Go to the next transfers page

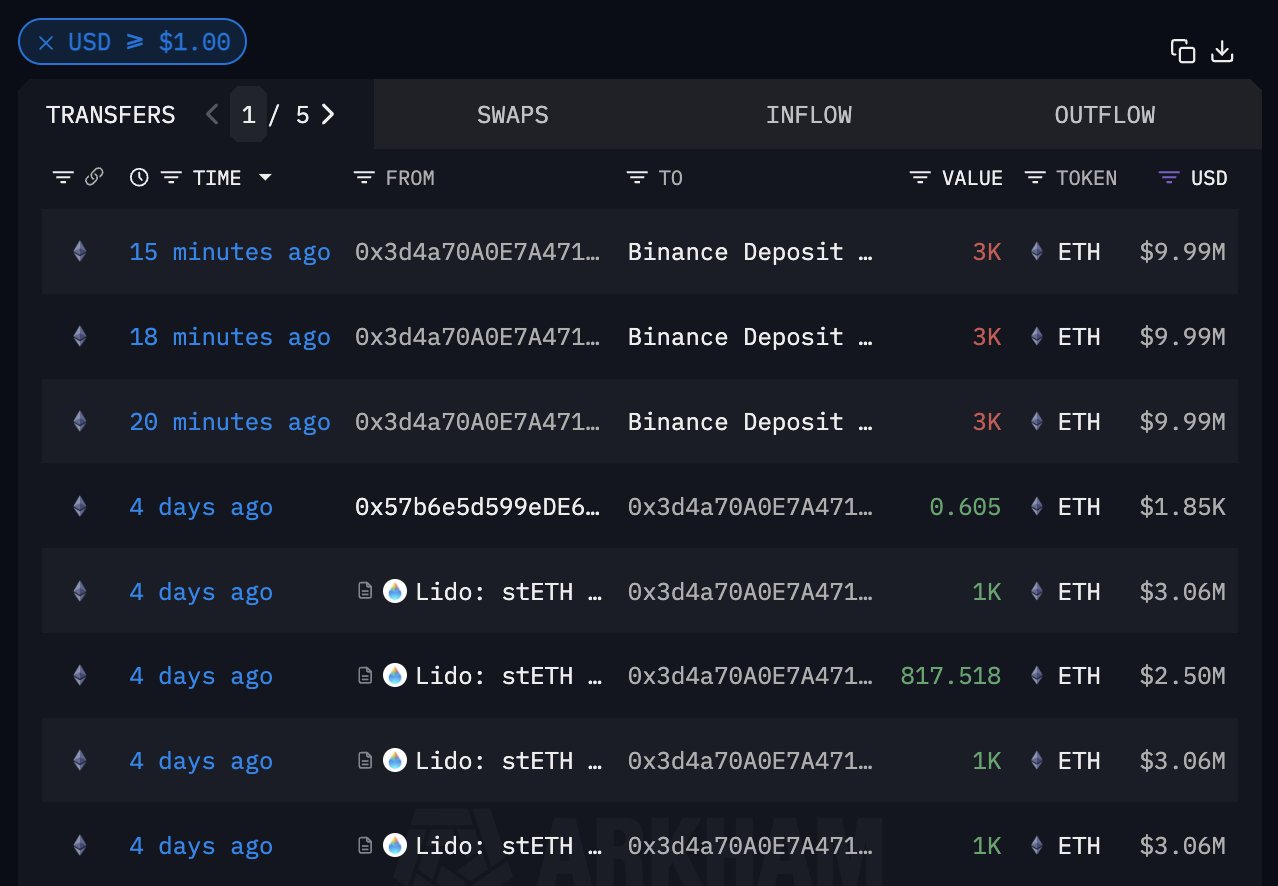tap(328, 115)
